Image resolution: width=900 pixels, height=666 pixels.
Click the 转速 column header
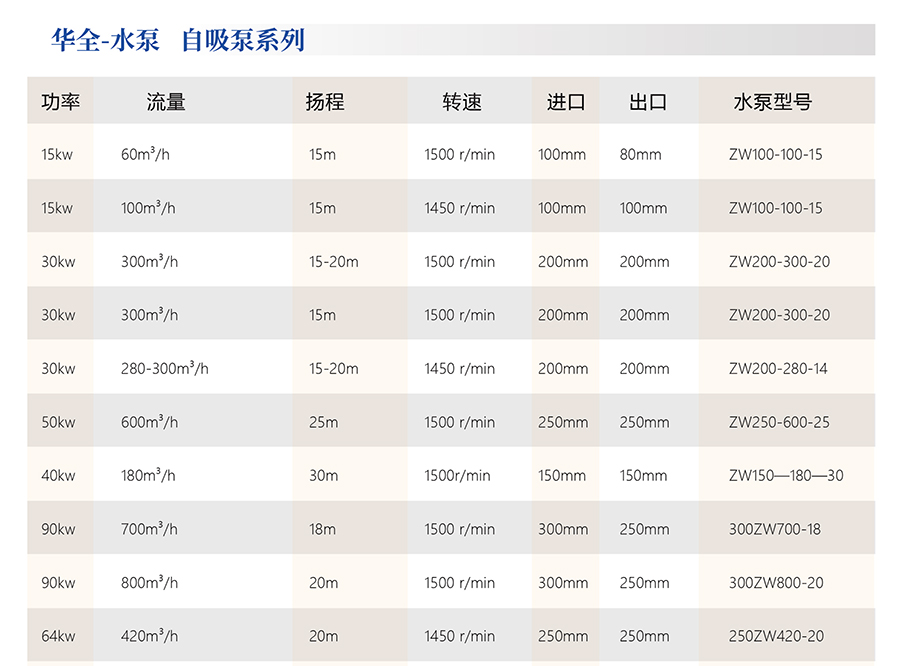(x=462, y=102)
